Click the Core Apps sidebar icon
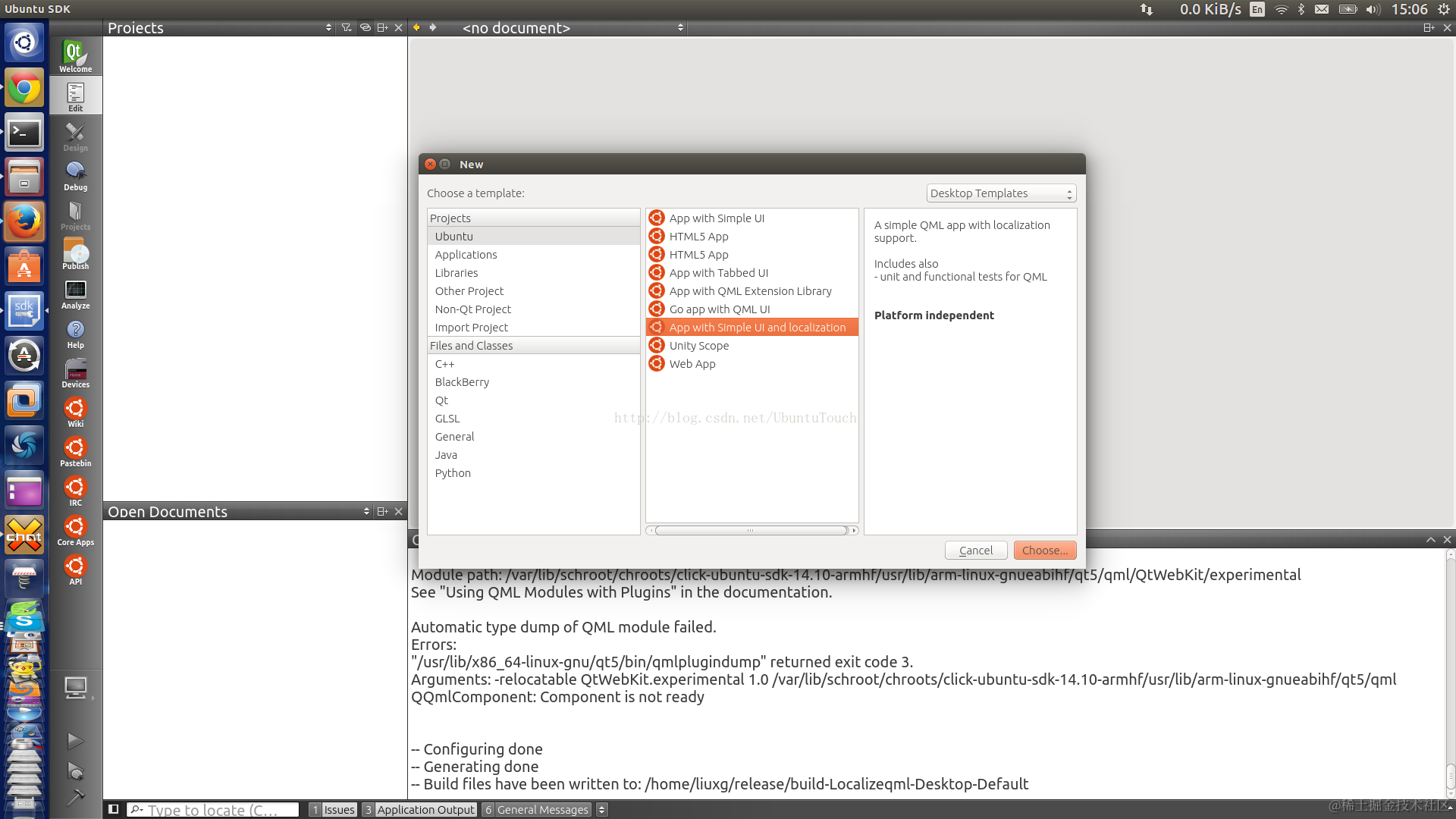The height and width of the screenshot is (819, 1456). point(75,530)
